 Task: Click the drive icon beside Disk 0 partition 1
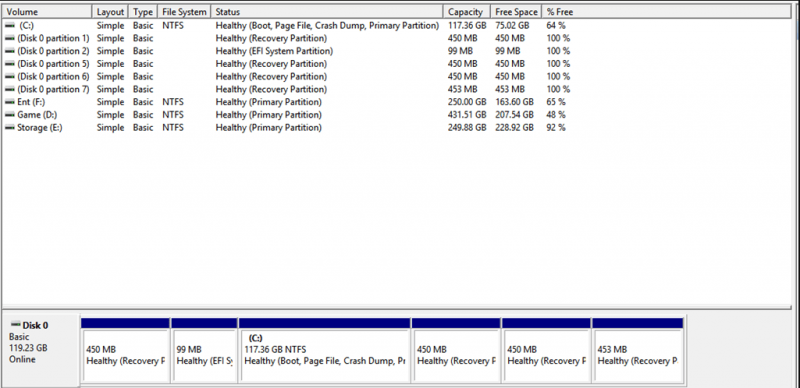10,38
